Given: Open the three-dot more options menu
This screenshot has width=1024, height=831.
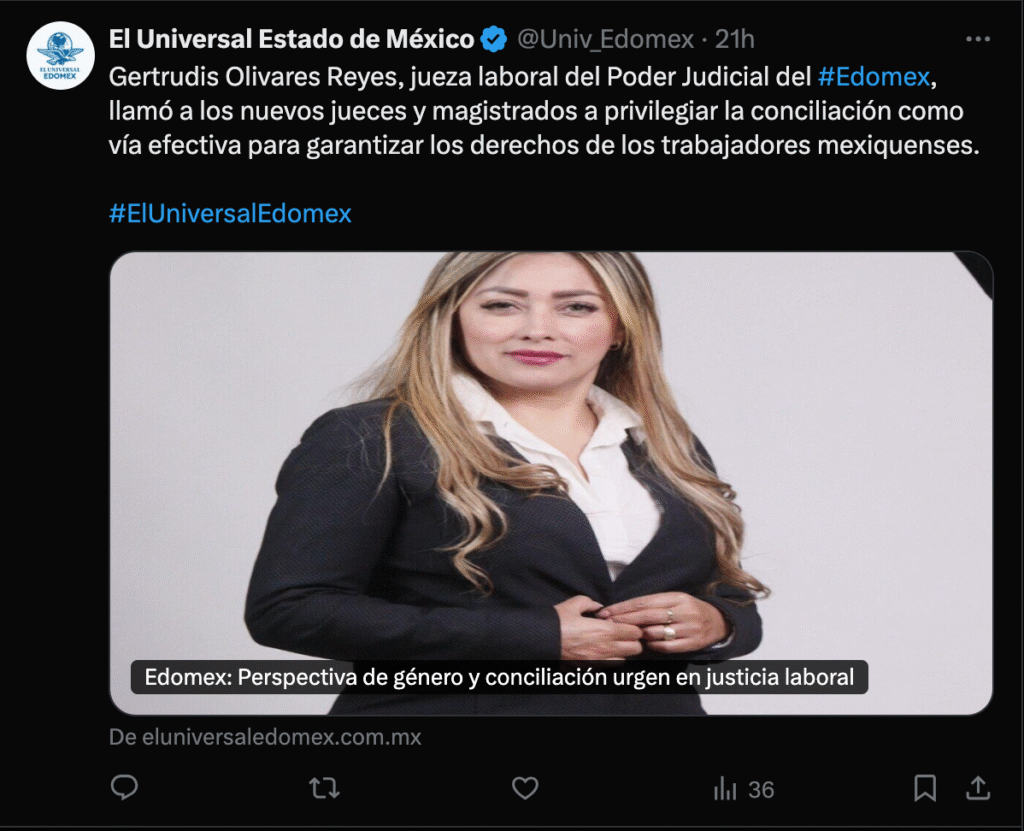Looking at the screenshot, I should (978, 40).
